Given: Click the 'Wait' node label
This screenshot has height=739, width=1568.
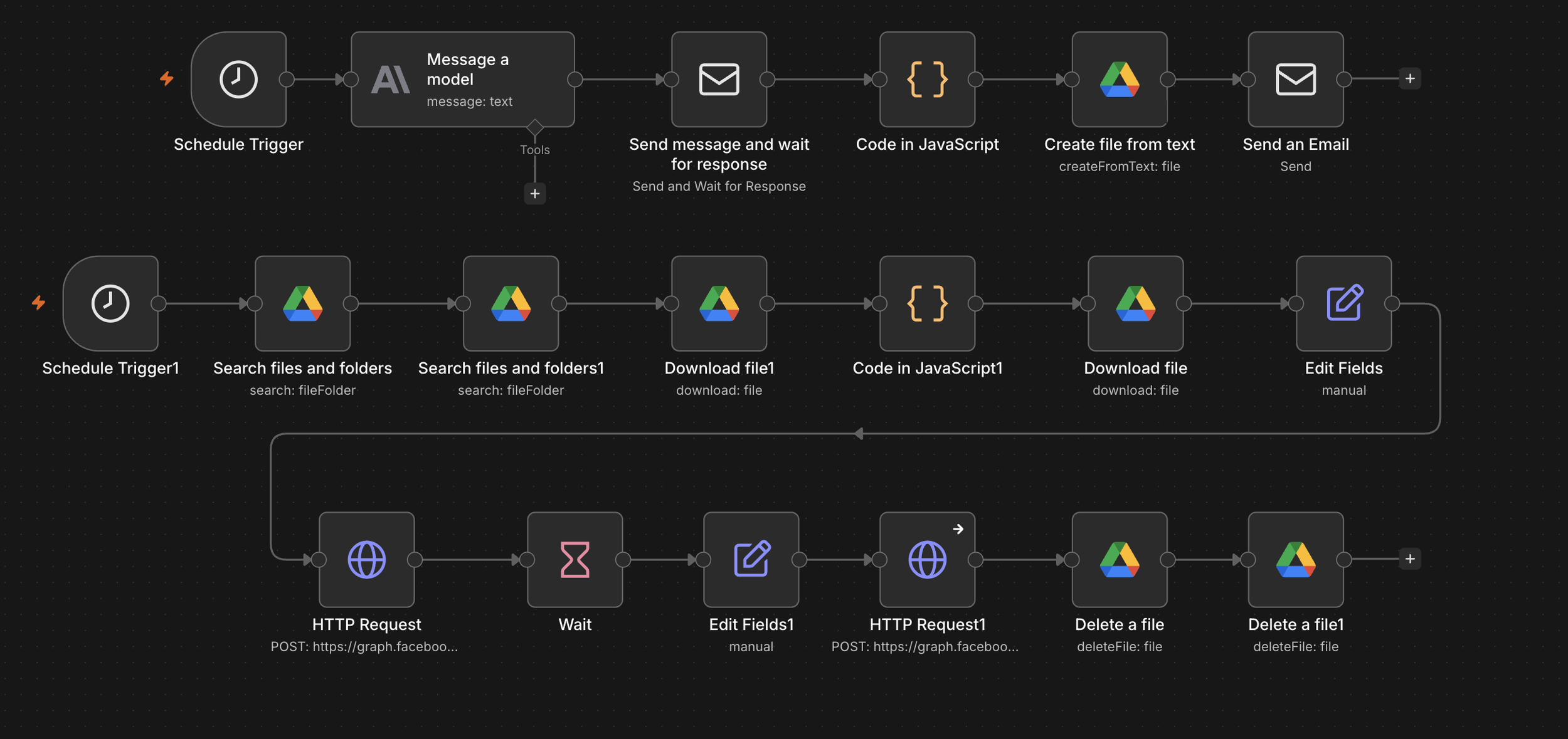Looking at the screenshot, I should pyautogui.click(x=575, y=624).
